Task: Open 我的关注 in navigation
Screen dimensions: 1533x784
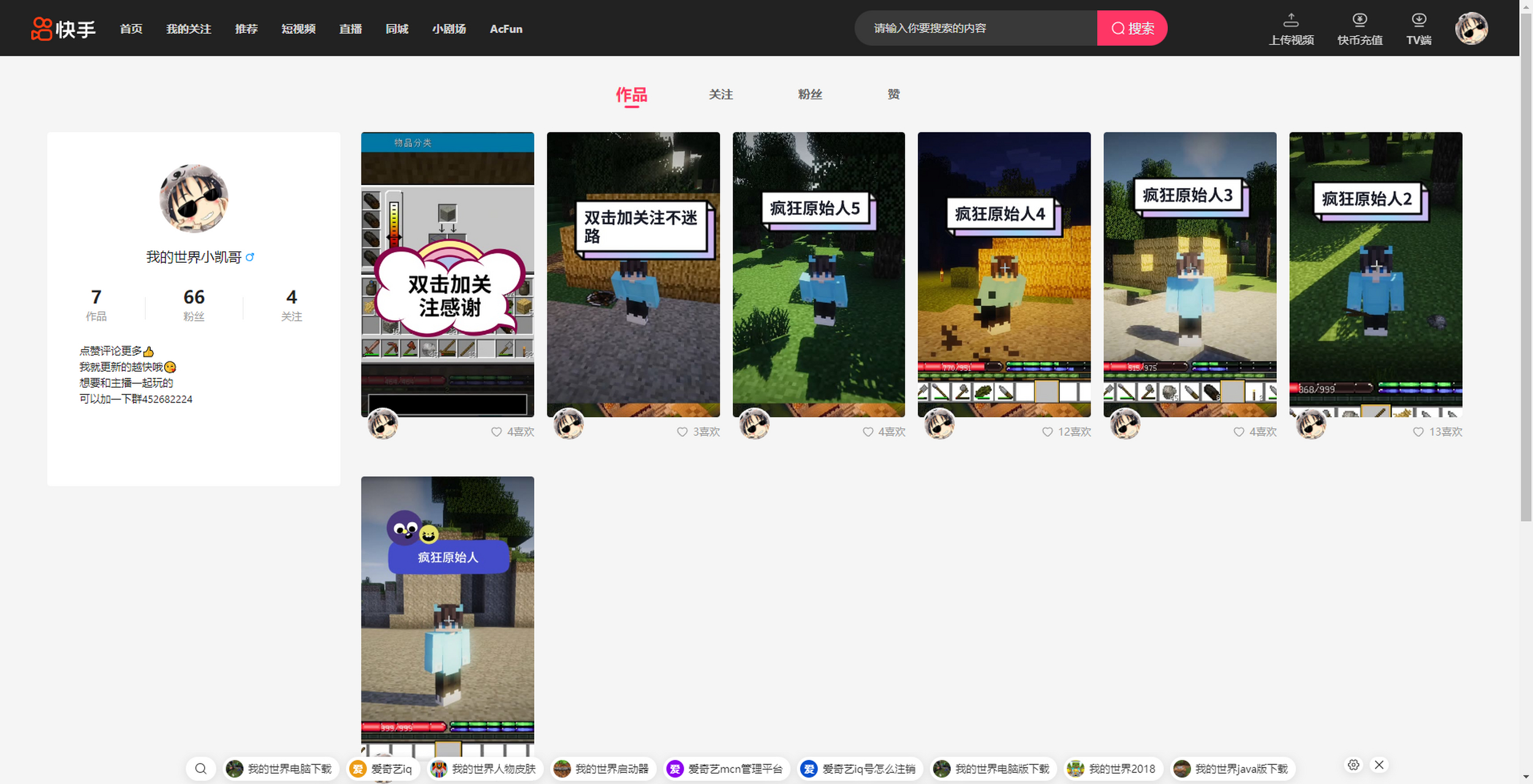Action: point(189,29)
